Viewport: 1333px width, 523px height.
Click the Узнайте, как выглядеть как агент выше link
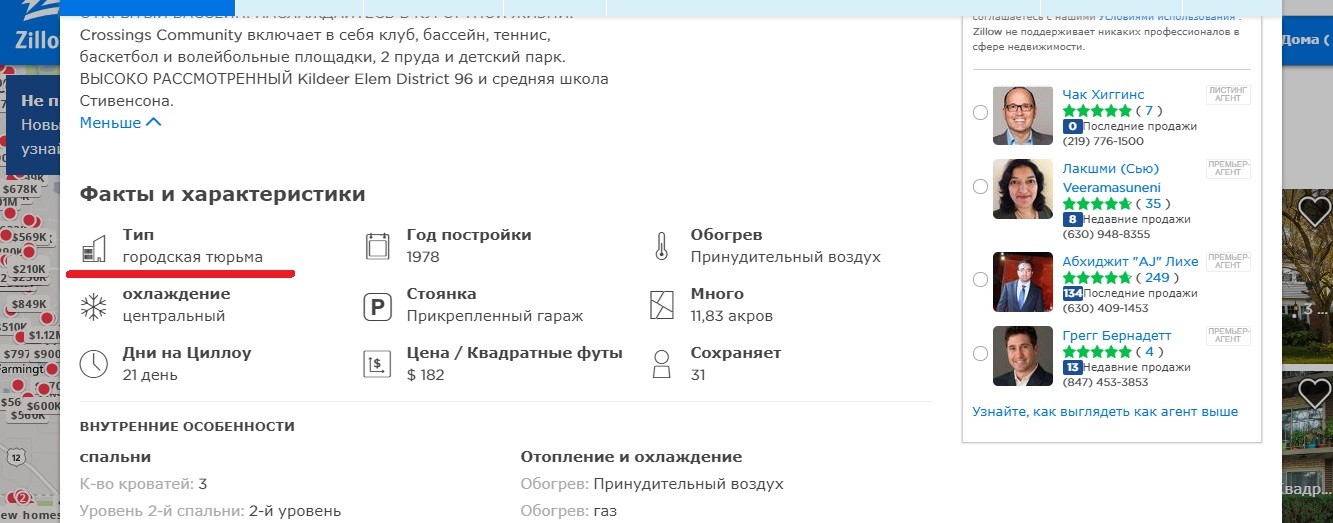tap(1105, 411)
